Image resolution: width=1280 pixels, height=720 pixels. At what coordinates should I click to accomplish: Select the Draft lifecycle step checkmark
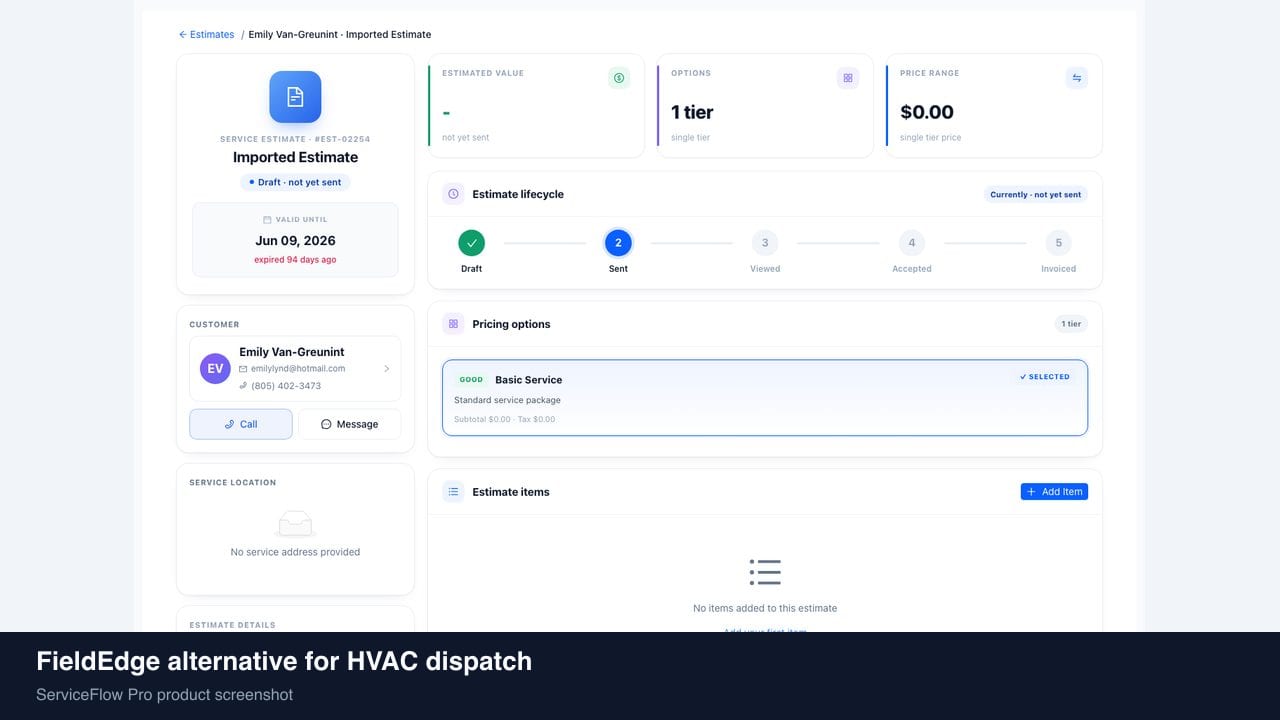(472, 243)
